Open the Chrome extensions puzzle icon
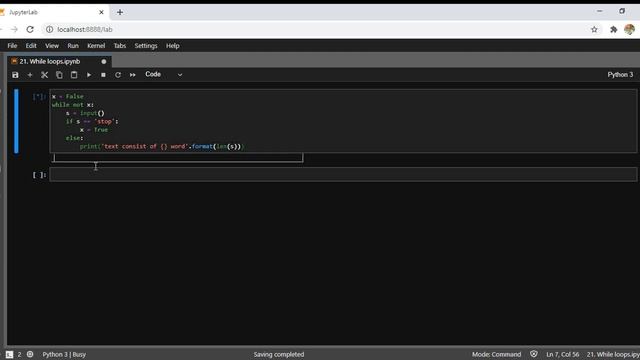 coord(613,29)
